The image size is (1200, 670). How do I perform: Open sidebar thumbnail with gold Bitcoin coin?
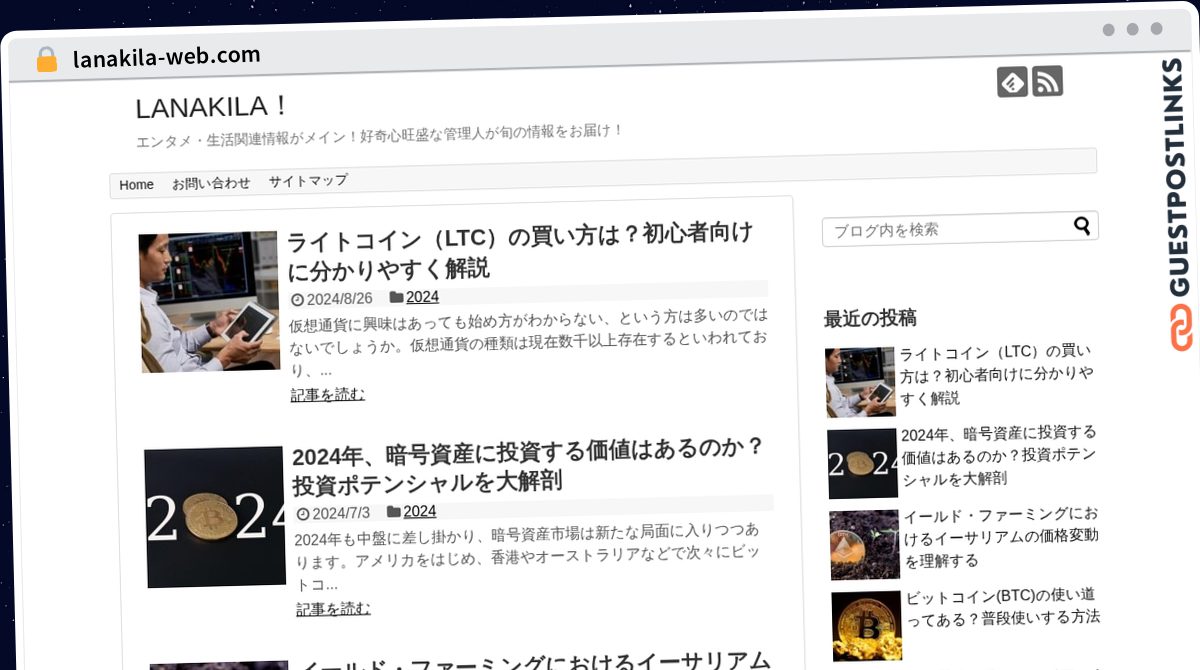coord(867,627)
